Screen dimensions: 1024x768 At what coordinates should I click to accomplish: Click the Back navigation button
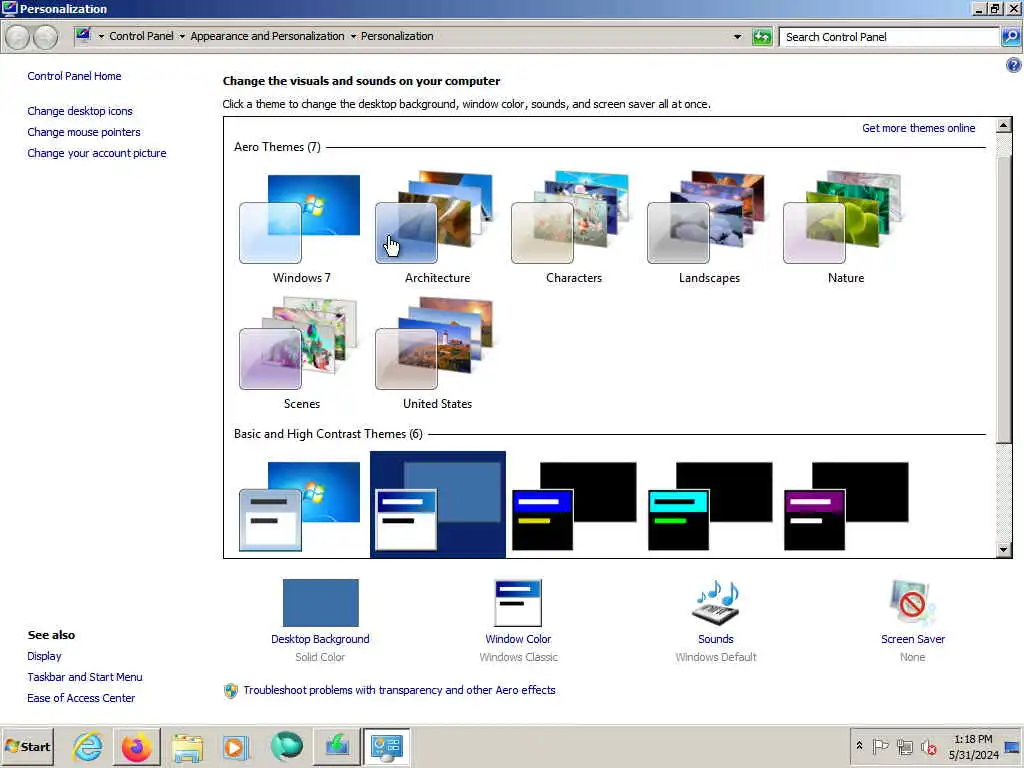[18, 37]
